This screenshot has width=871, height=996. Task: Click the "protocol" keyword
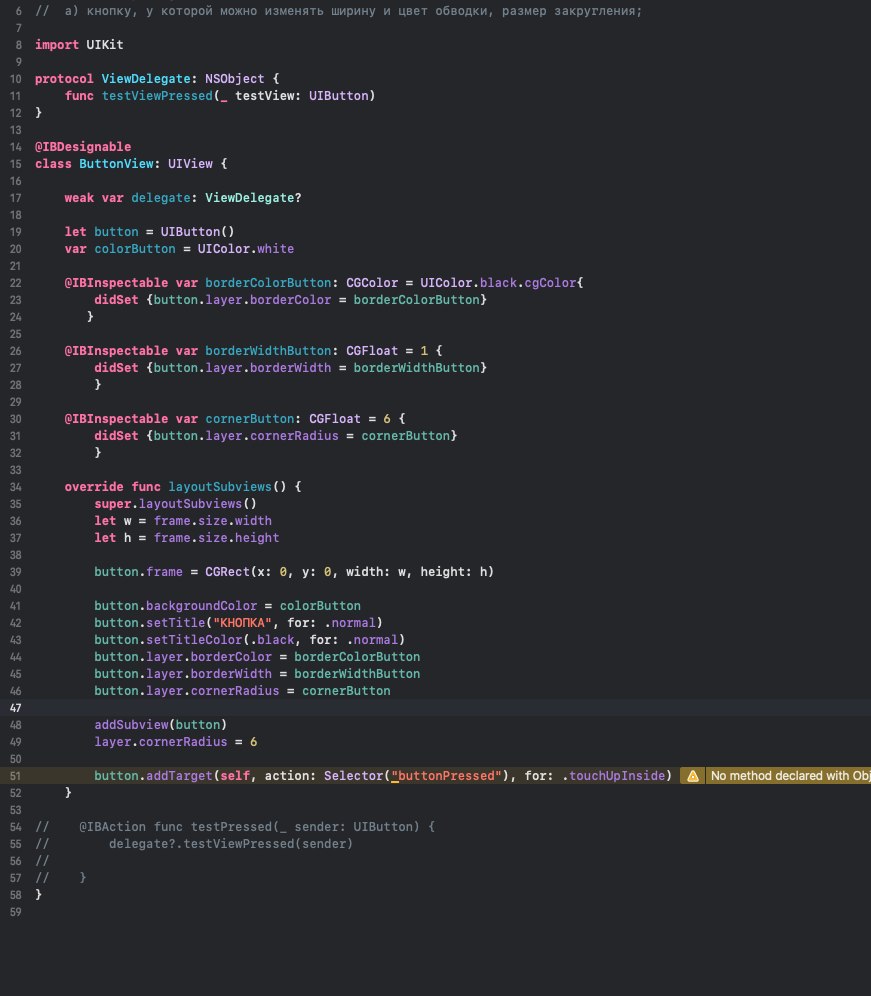pos(64,79)
